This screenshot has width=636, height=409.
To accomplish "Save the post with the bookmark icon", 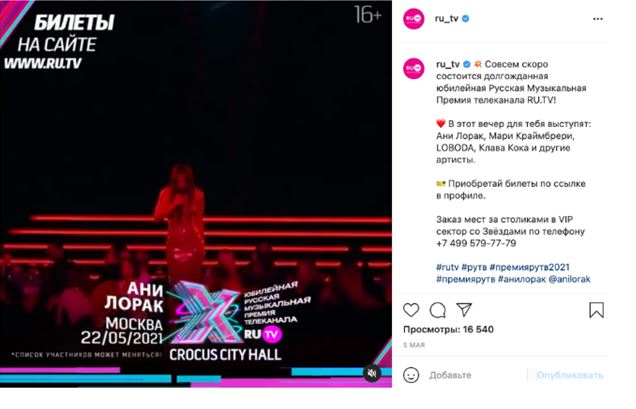I will (596, 310).
